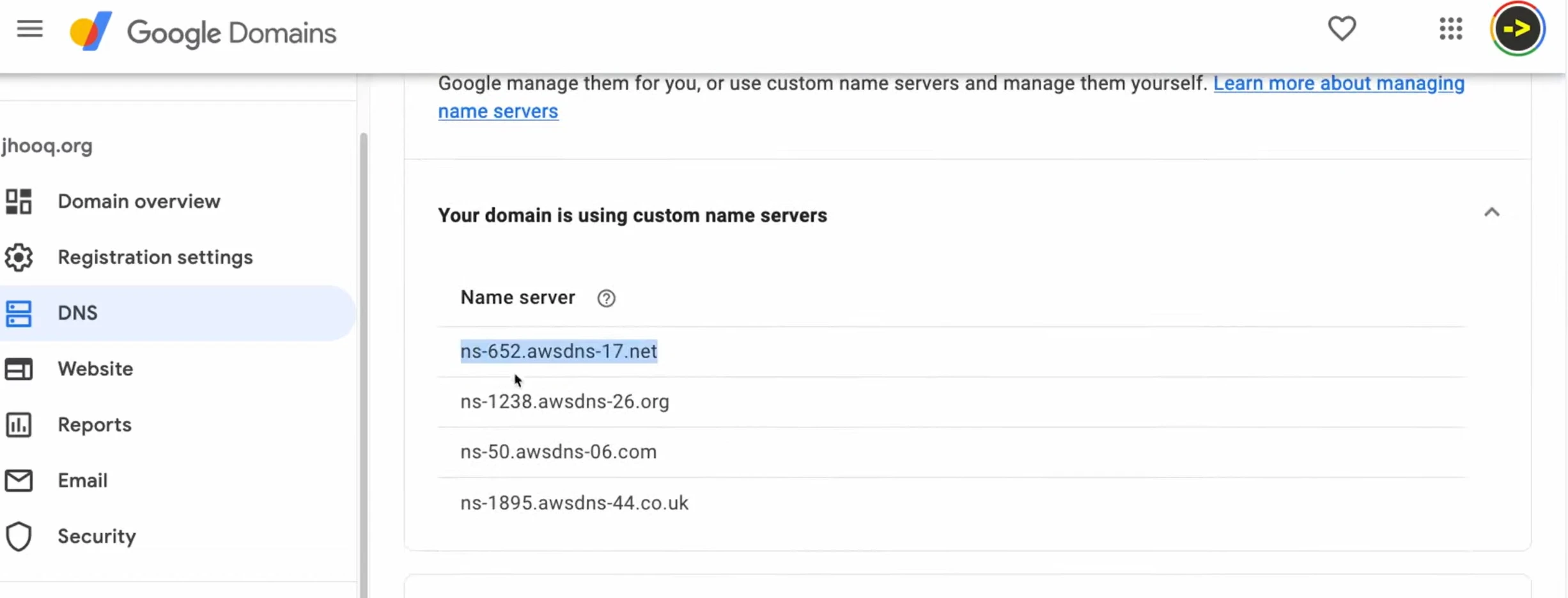
Task: Open Reports in the sidebar
Action: tap(95, 425)
